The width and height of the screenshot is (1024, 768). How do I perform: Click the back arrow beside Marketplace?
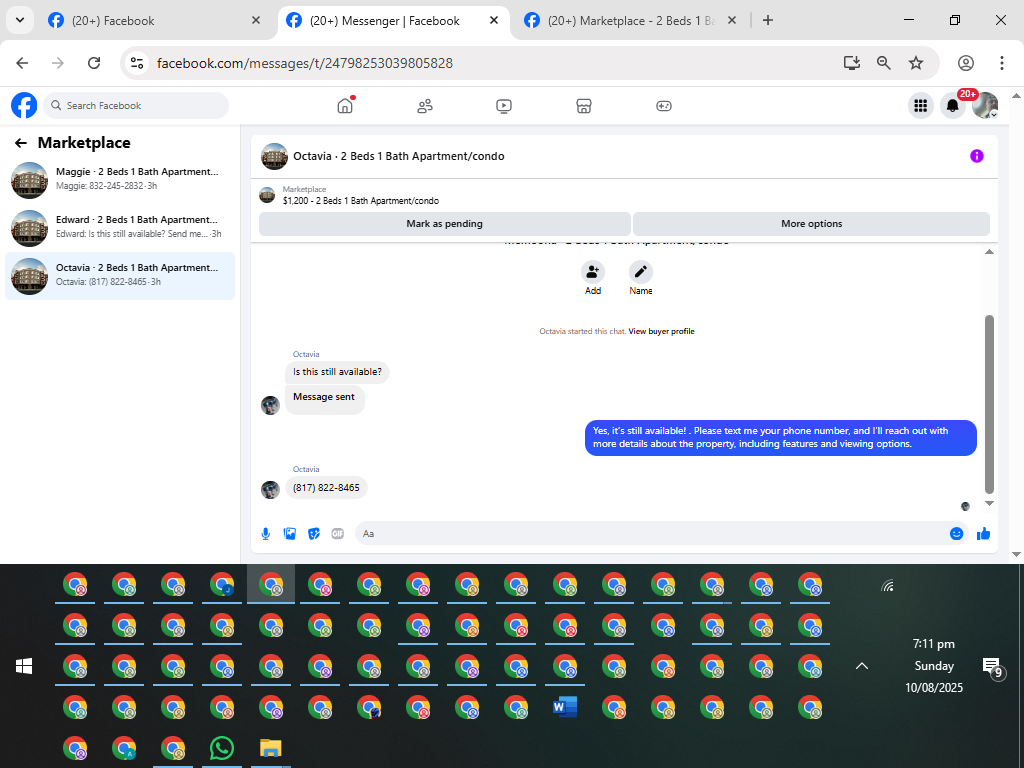(21, 143)
